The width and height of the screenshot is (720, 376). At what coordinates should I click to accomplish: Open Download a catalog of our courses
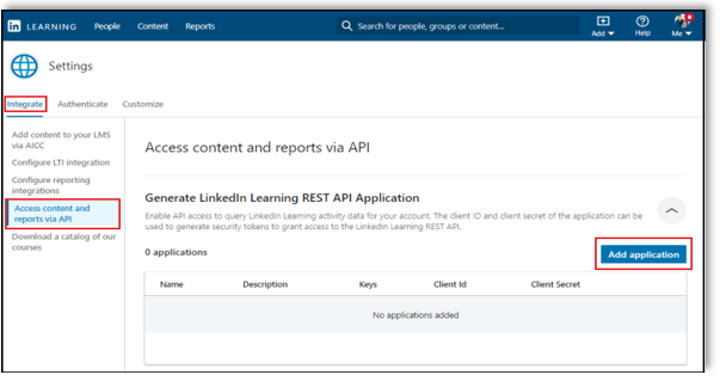pos(64,242)
